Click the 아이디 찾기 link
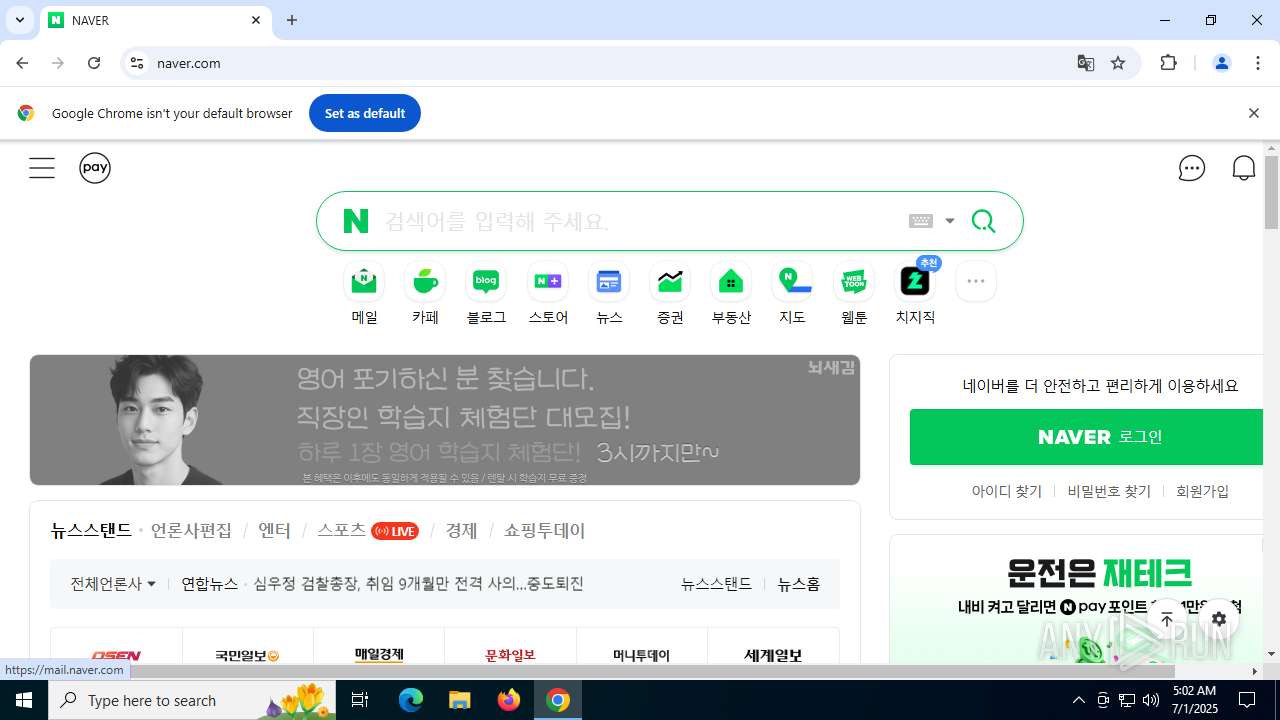1280x720 pixels. [1007, 491]
